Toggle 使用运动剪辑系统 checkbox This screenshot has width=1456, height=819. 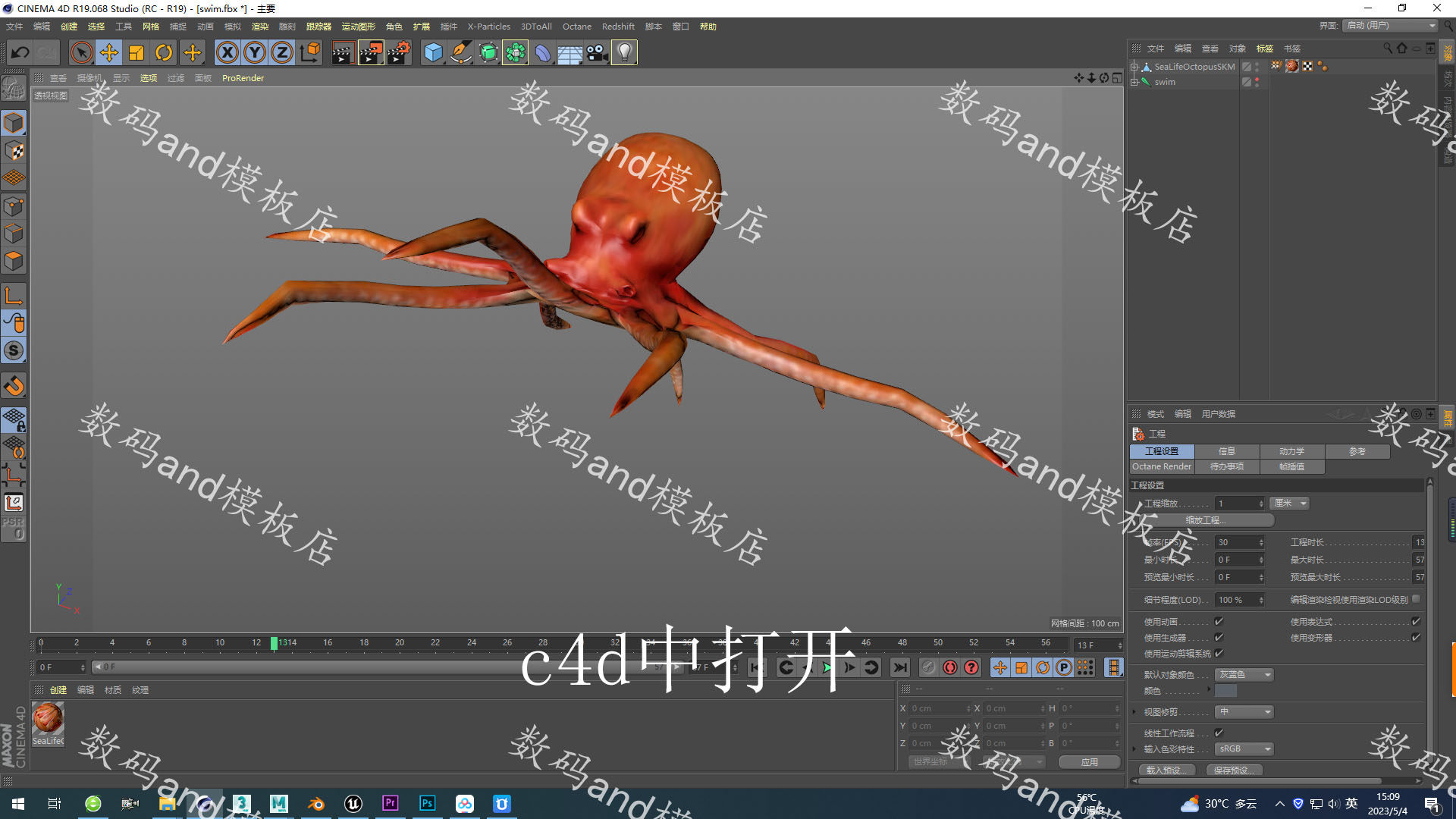click(1219, 654)
